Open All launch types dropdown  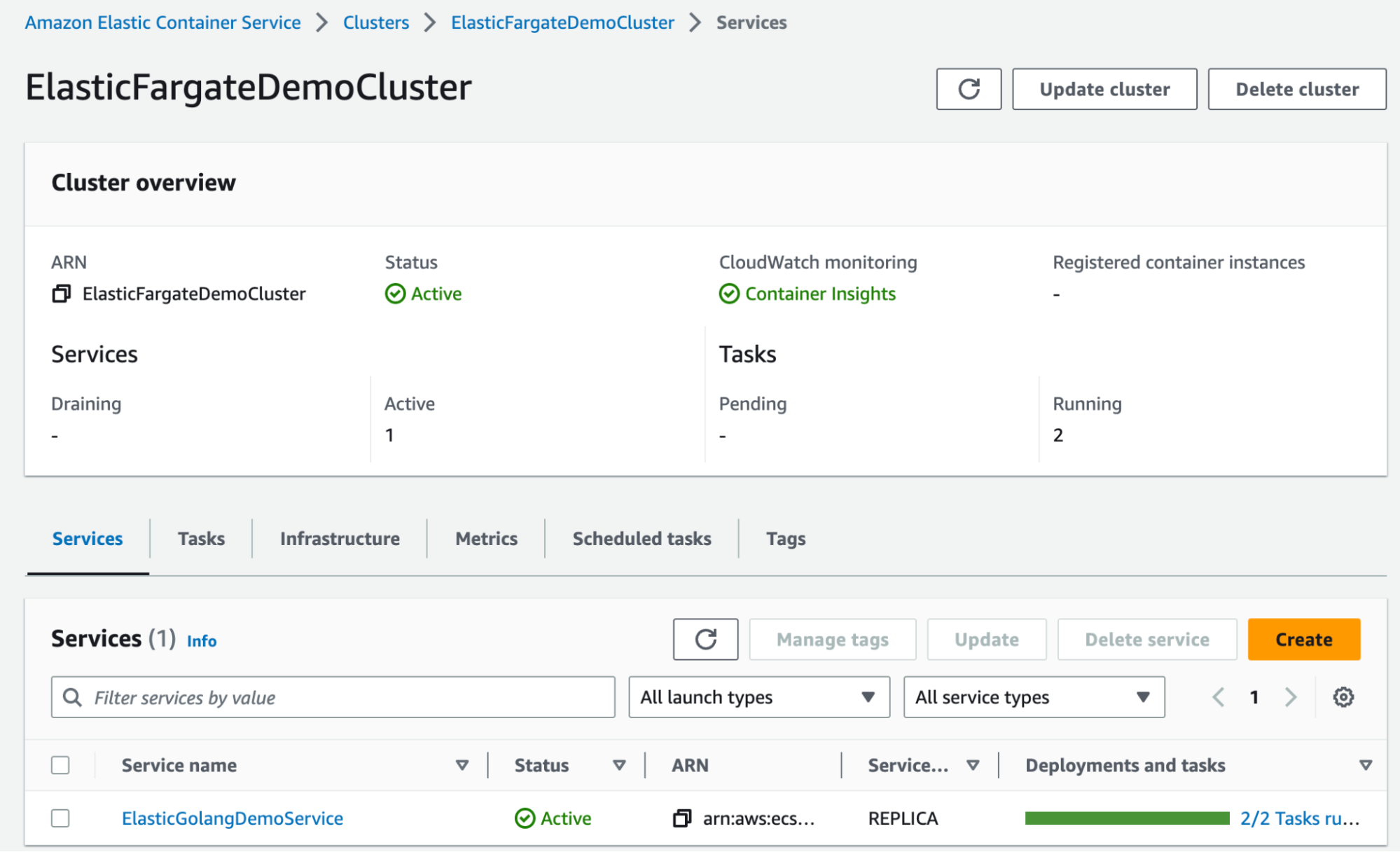point(758,697)
